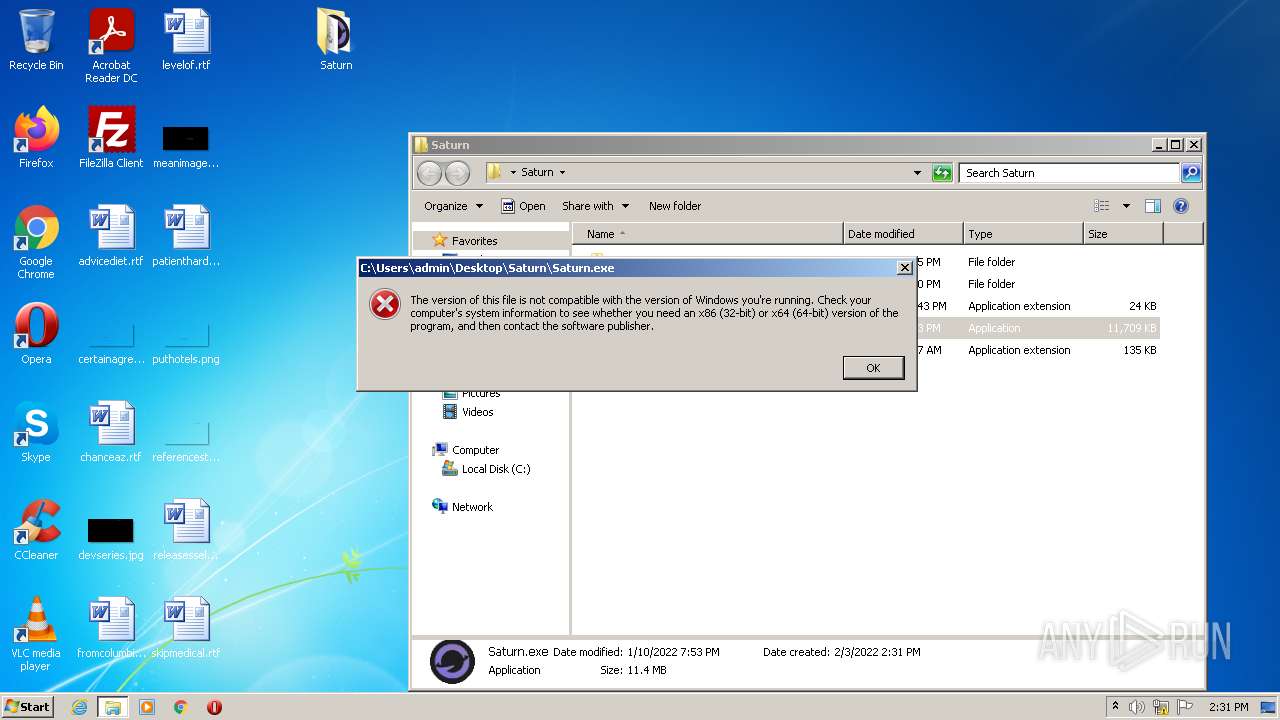Click New folder in the toolbar
This screenshot has height=720, width=1280.
[675, 206]
